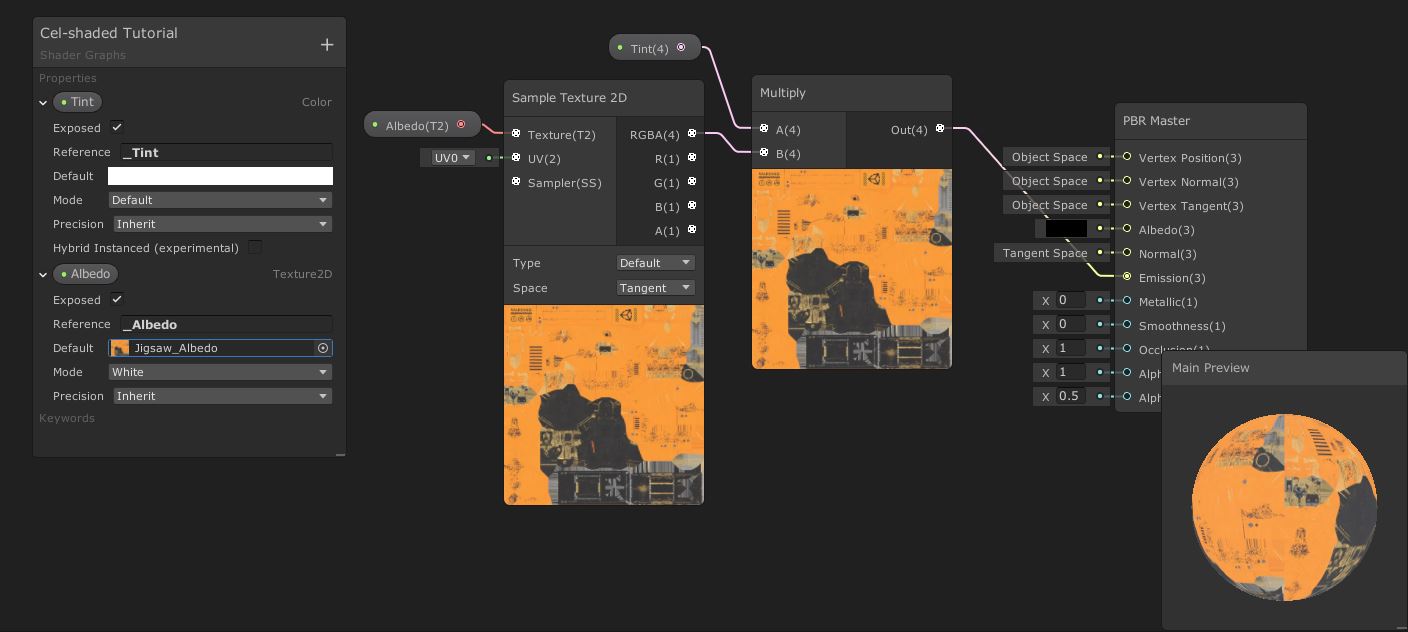Toggle the Exposed checkbox under Albedo
The image size is (1408, 632).
116,300
